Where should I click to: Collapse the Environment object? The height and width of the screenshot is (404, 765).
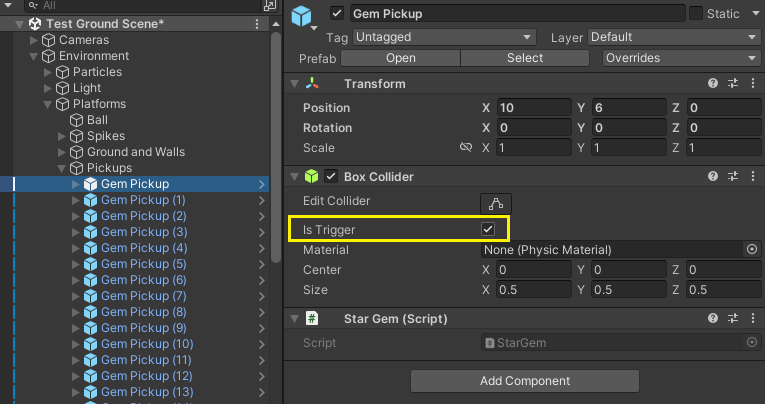pos(34,56)
